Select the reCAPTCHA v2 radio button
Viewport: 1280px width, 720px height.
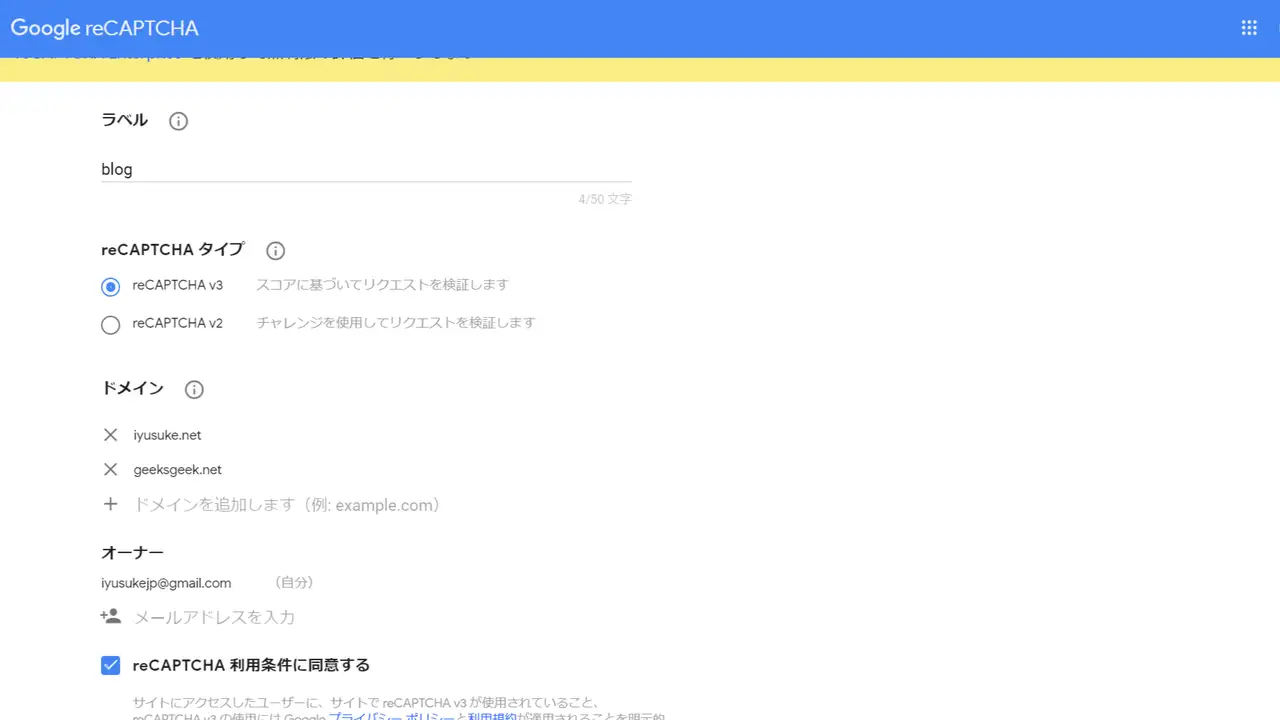pyautogui.click(x=111, y=325)
